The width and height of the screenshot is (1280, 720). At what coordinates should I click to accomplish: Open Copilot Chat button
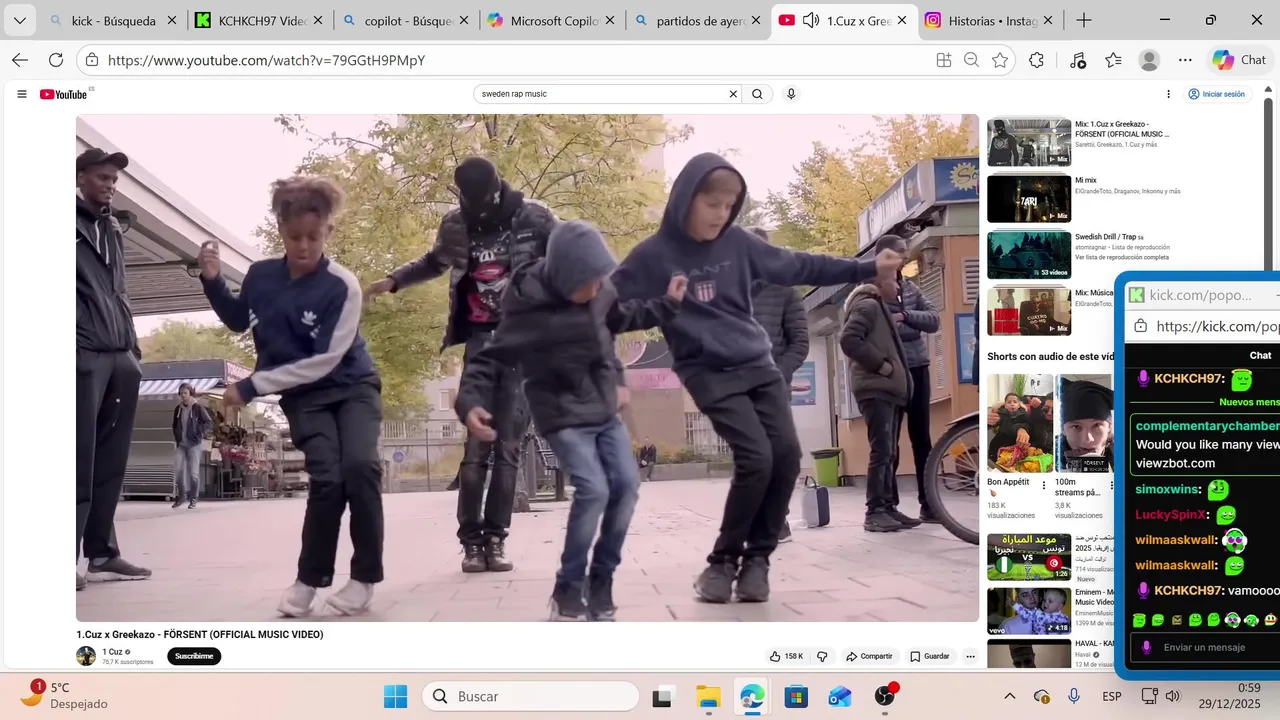point(1239,60)
